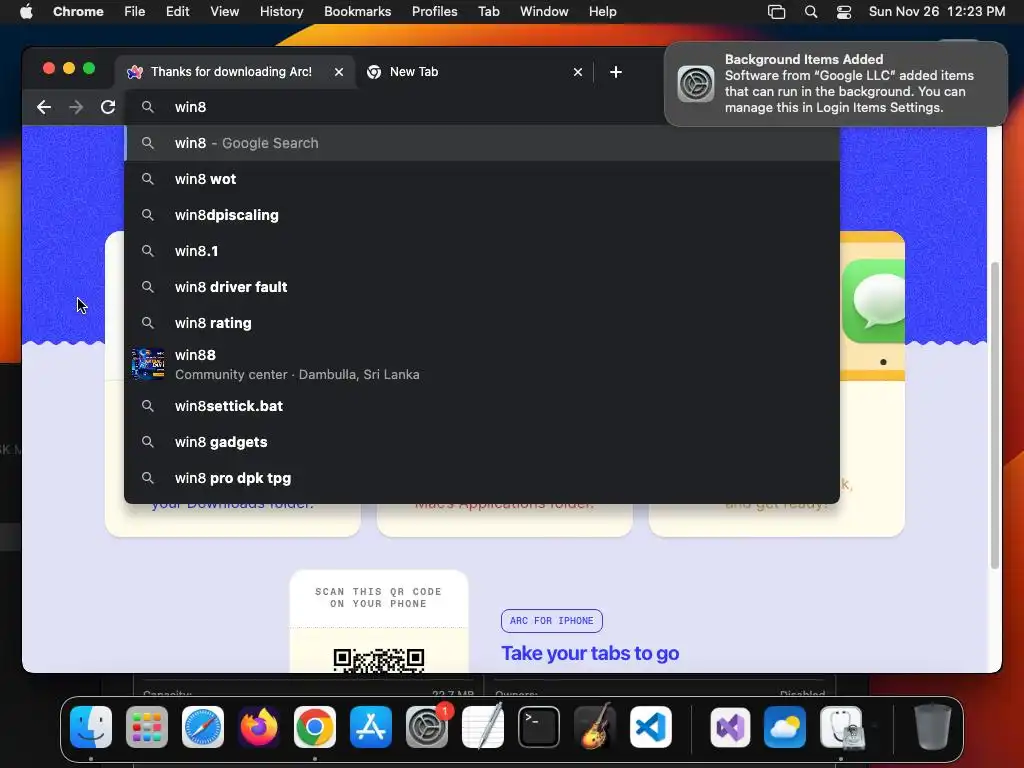Open Visual Studio Code from the Dock
This screenshot has width=1024, height=768.
pos(651,727)
